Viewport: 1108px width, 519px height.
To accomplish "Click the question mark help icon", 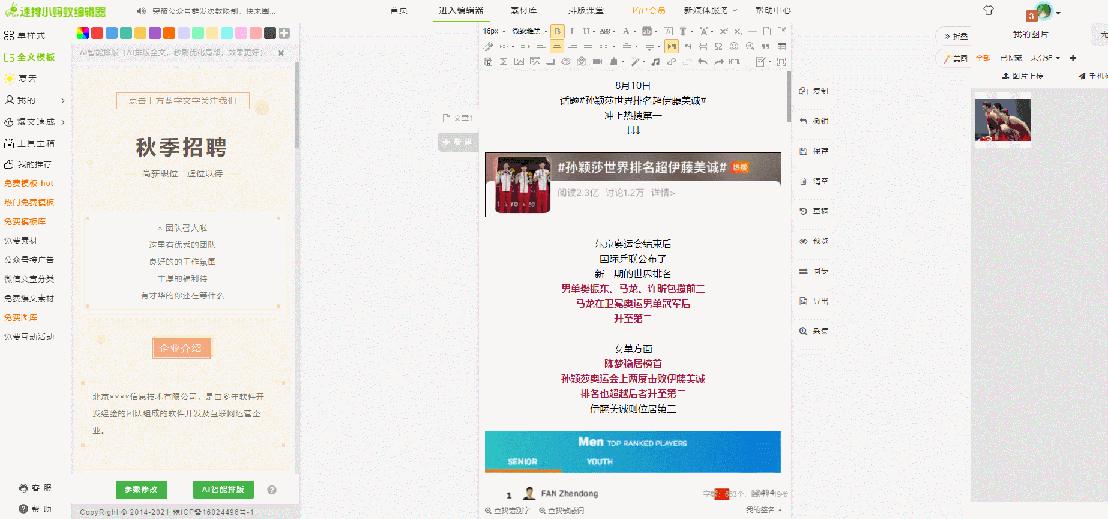I will pos(272,489).
